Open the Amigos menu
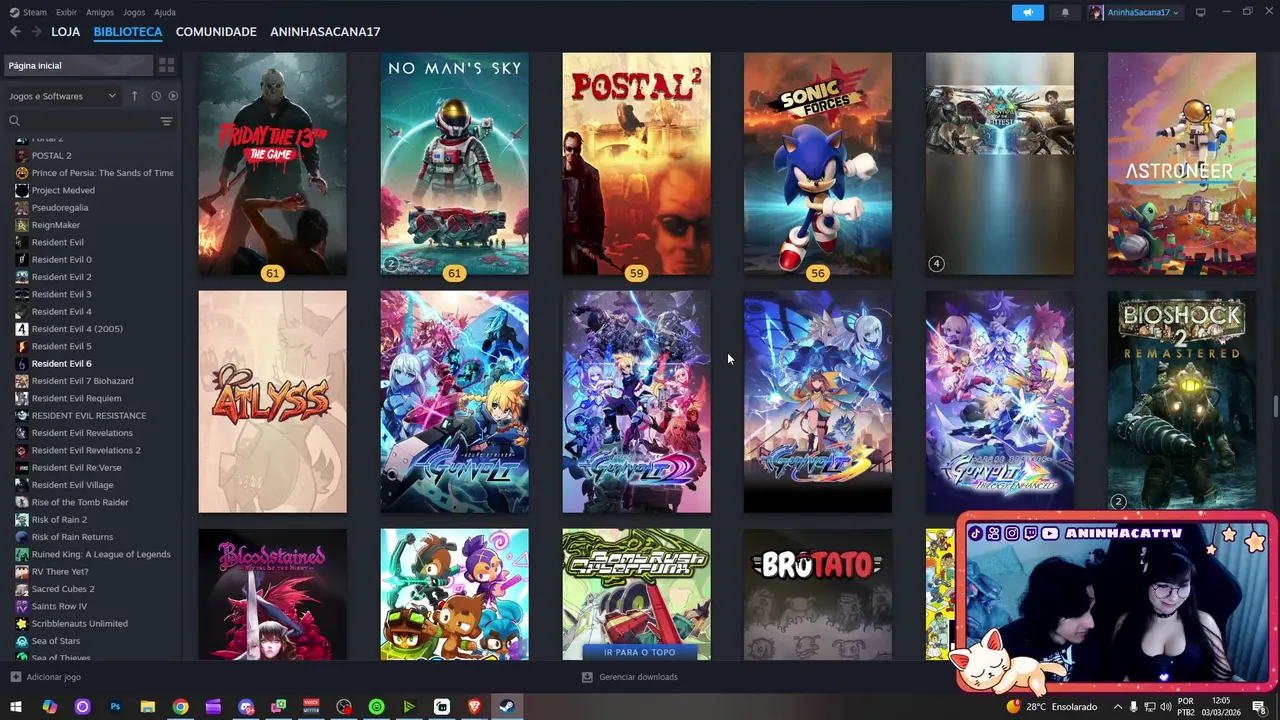Screen dimensions: 1280x720 100,12
